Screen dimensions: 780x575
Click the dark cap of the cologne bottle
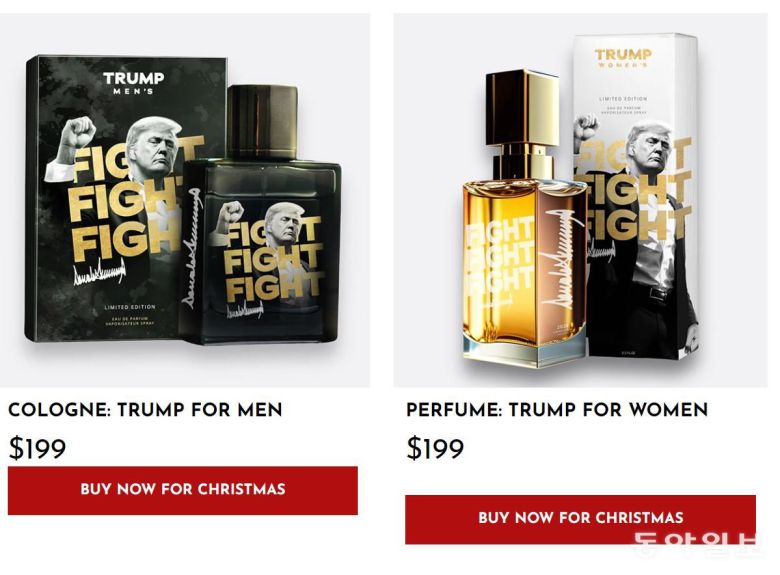[x=262, y=122]
